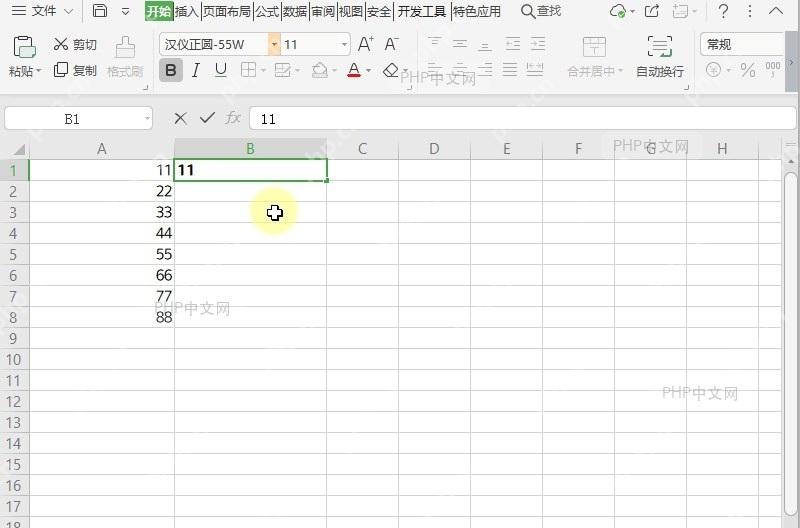Image resolution: width=800 pixels, height=528 pixels.
Task: Select column C header
Action: (362, 149)
